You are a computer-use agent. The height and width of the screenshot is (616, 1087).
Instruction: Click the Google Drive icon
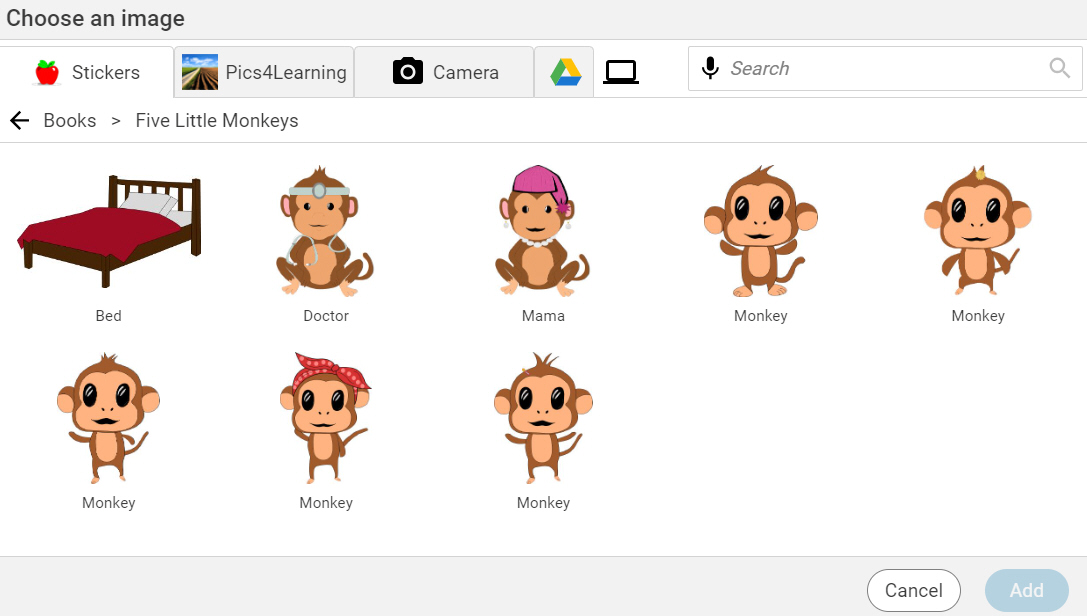(x=563, y=71)
